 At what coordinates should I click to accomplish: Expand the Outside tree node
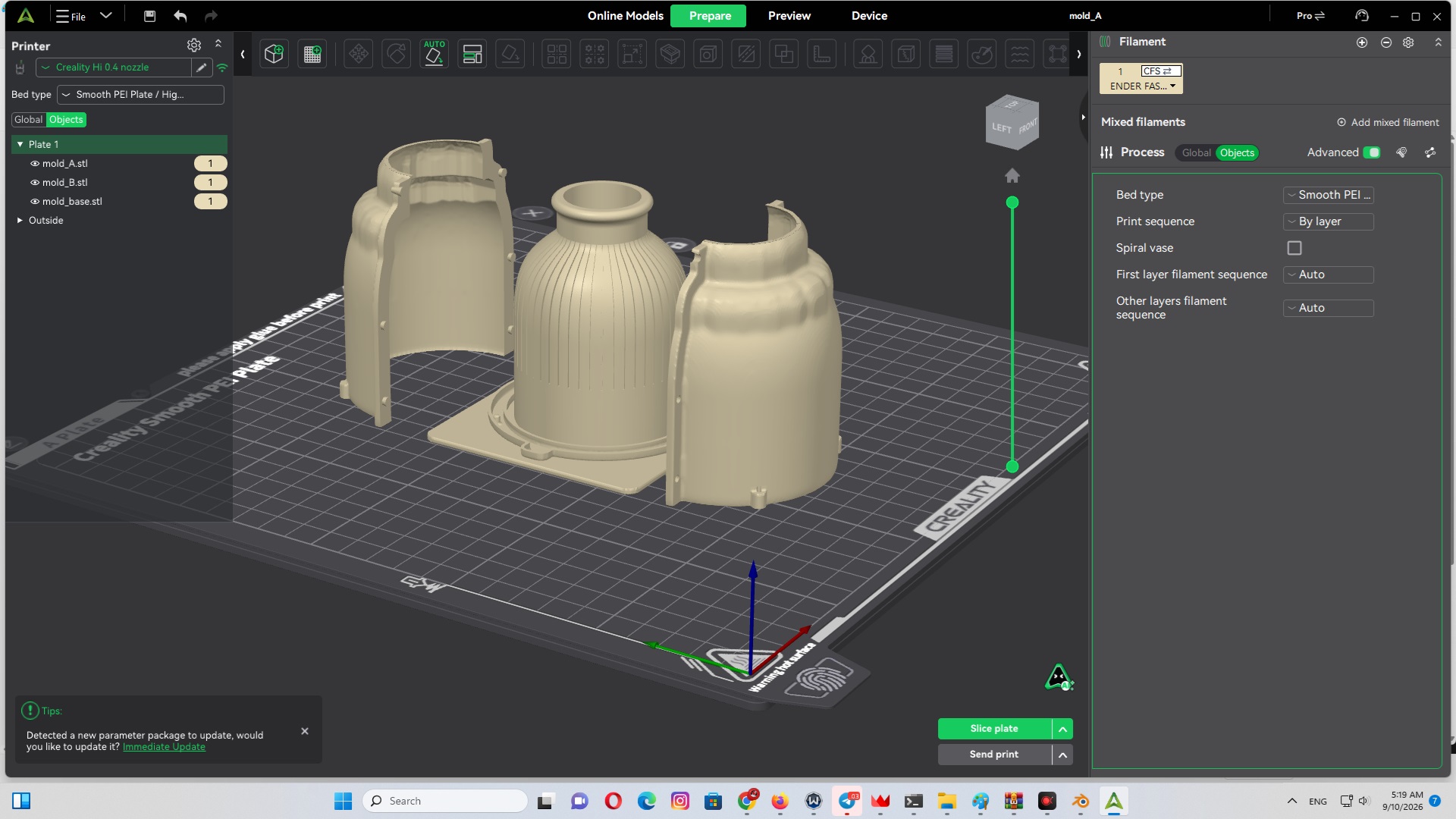pos(20,221)
